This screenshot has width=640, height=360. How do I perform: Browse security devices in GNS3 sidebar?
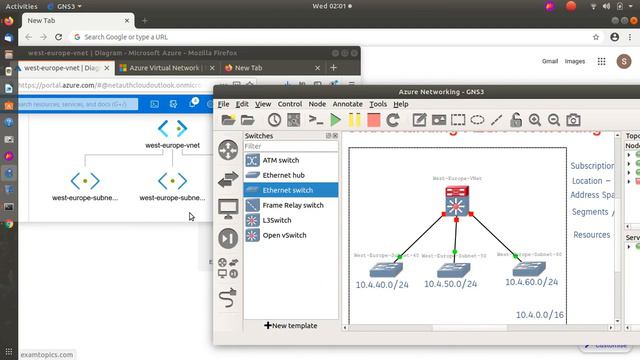(x=228, y=238)
